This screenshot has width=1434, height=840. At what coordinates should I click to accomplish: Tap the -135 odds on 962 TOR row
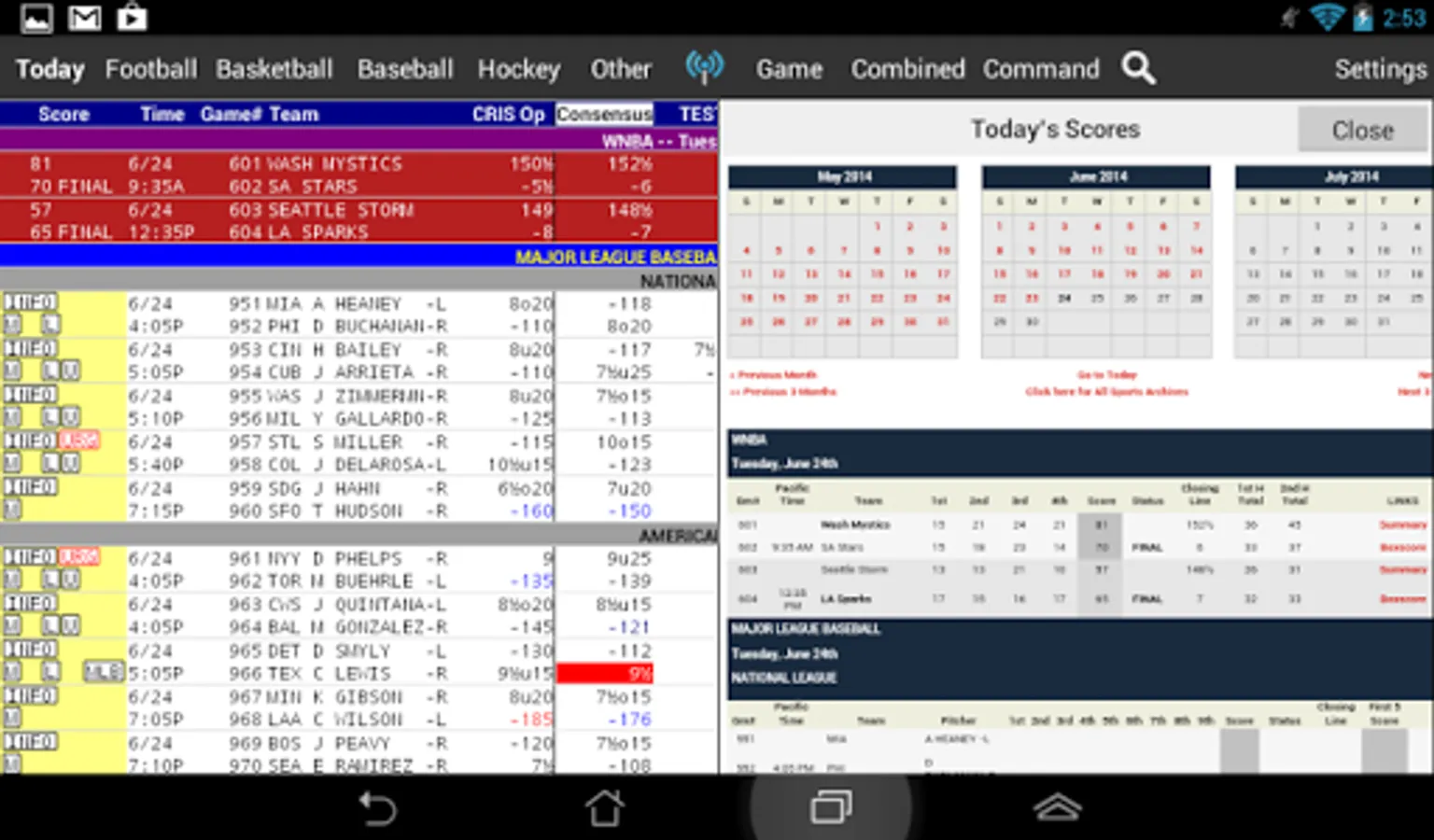point(531,581)
